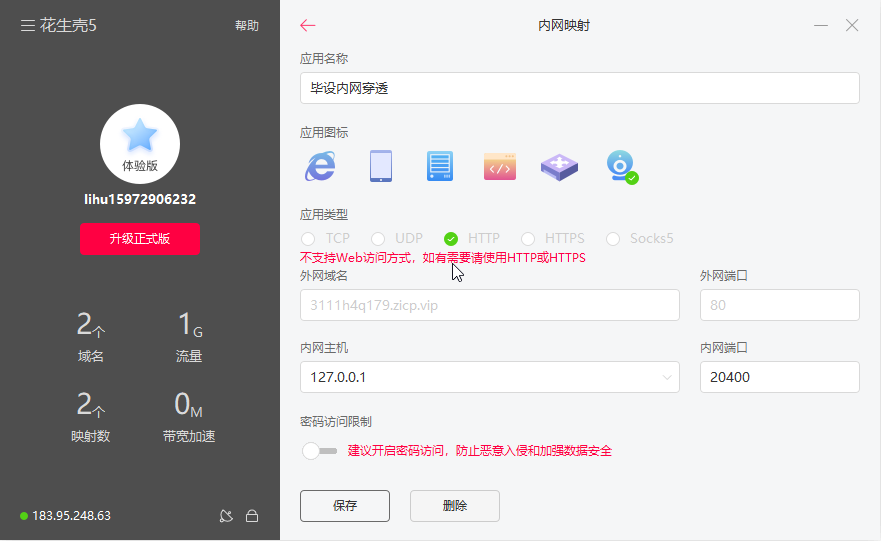Click the 外网域名 domain field
The image size is (881, 541).
pos(490,305)
